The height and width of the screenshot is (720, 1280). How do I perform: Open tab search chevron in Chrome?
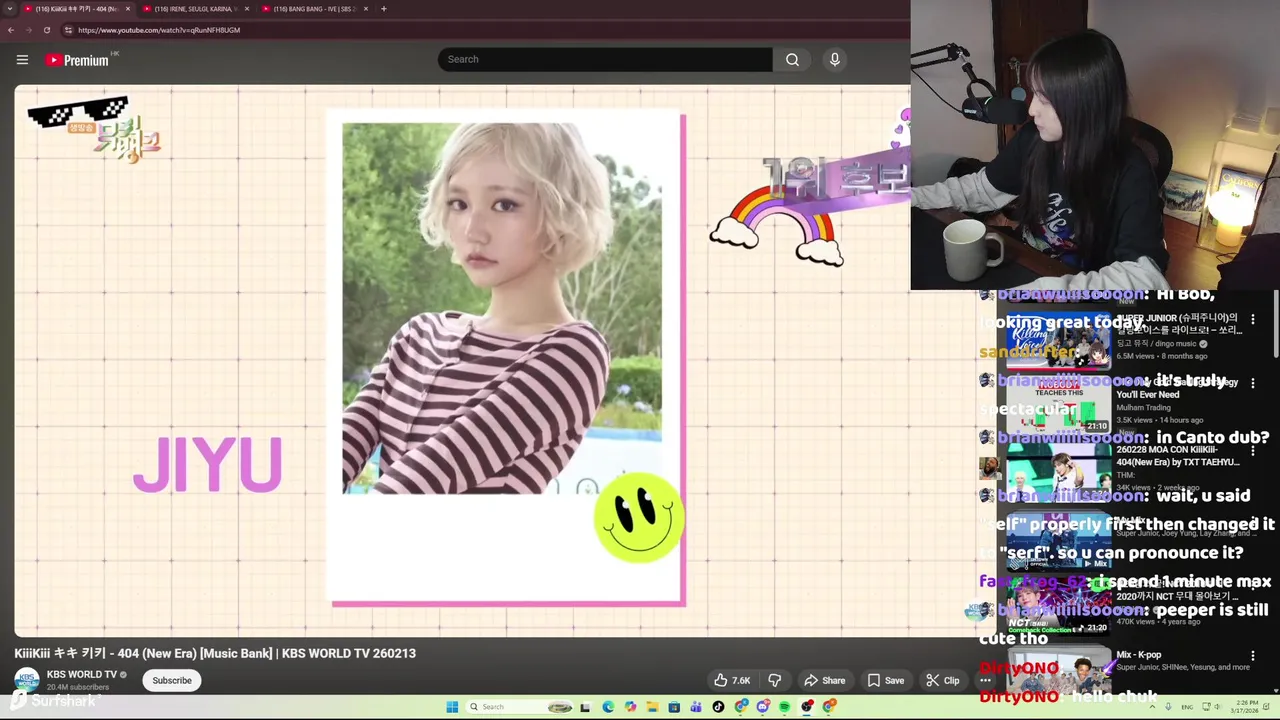[10, 8]
